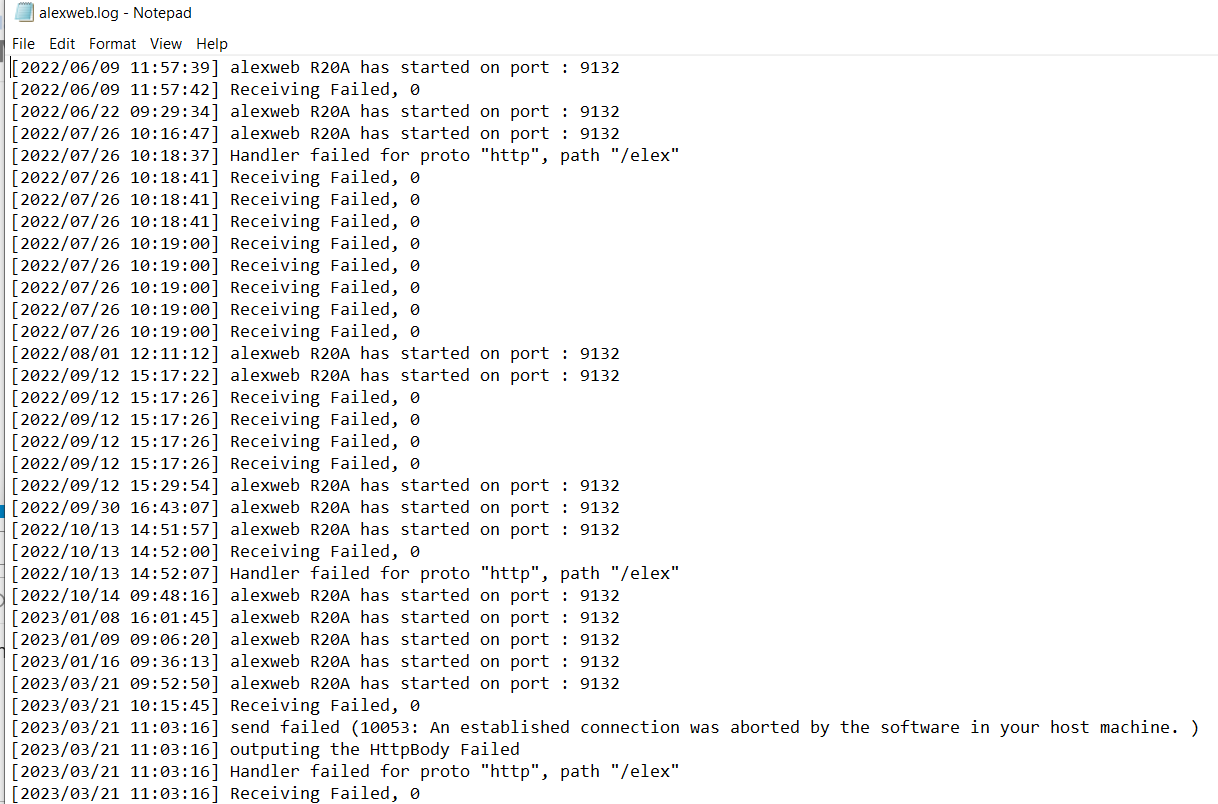Open the Edit menu
The width and height of the screenshot is (1218, 804).
pos(62,44)
